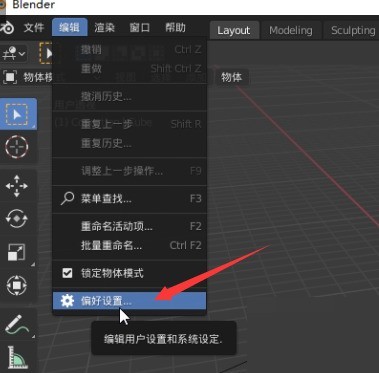Select the Transform tool
The width and height of the screenshot is (379, 373).
pos(17,285)
